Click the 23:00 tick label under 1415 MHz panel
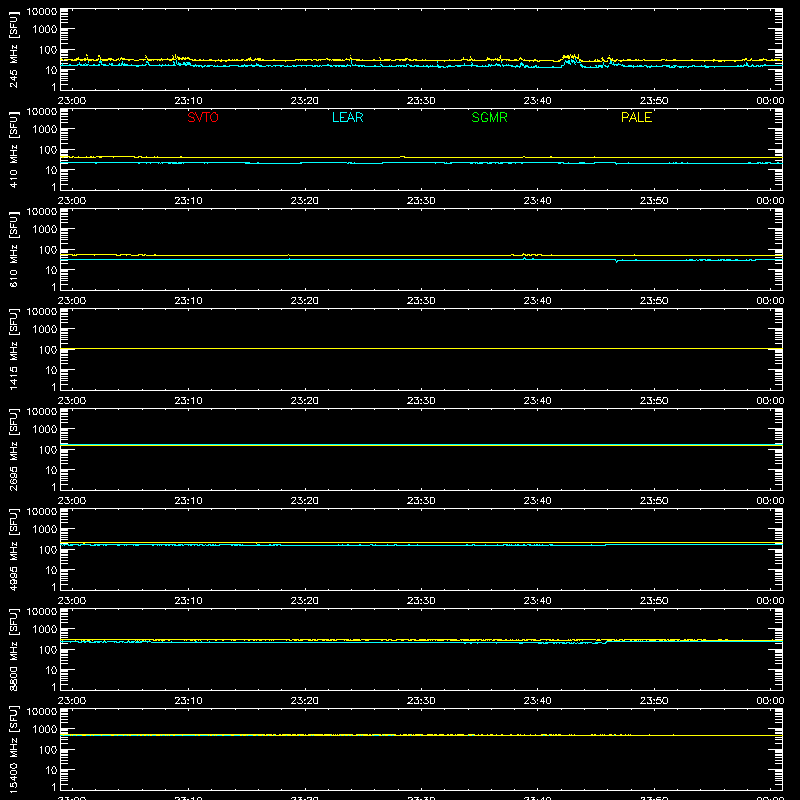 pos(72,401)
